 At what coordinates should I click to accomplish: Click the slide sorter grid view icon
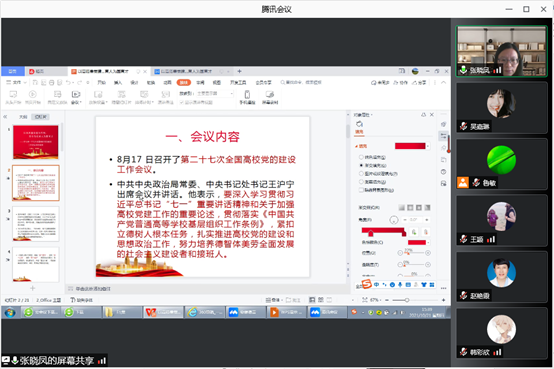[x=321, y=300]
